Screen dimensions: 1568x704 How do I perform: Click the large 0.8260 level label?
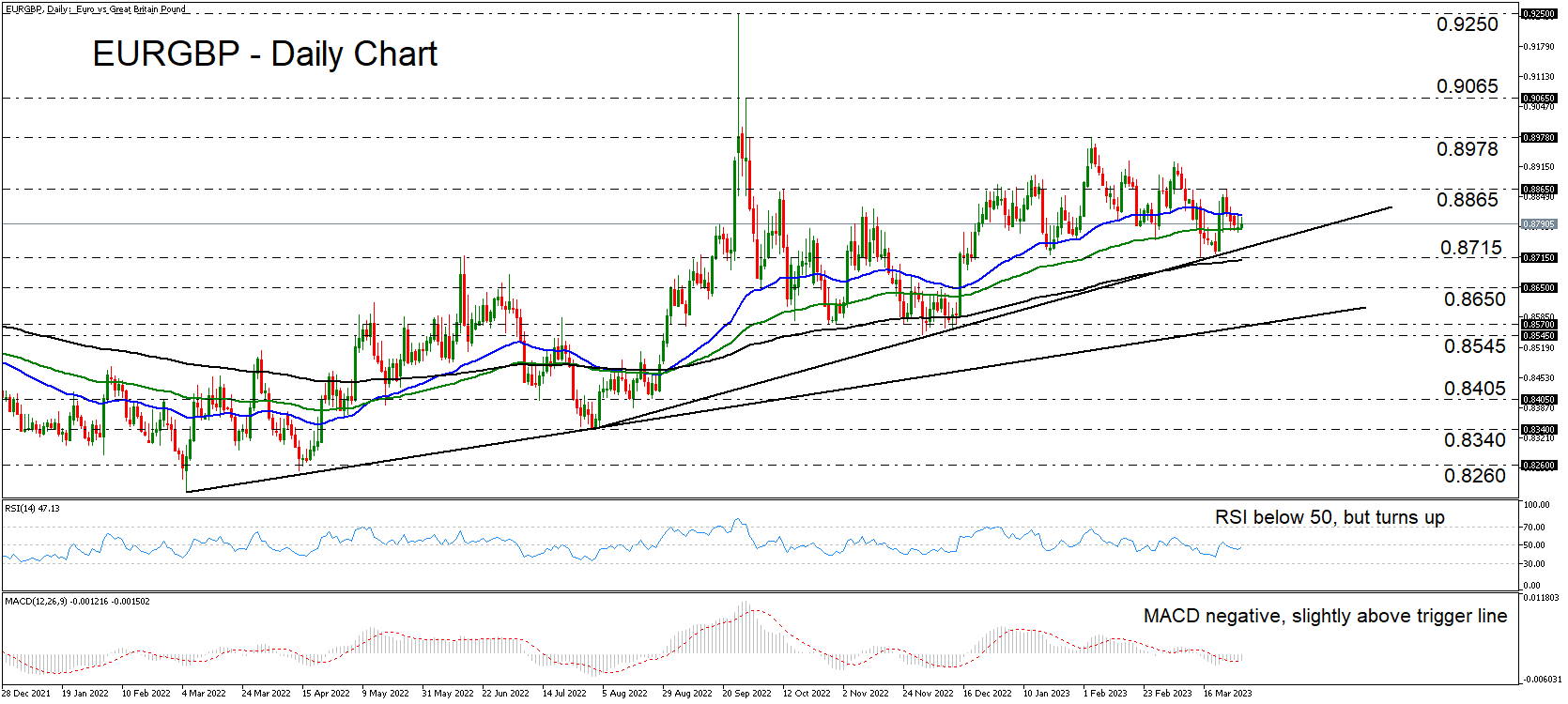point(1475,475)
